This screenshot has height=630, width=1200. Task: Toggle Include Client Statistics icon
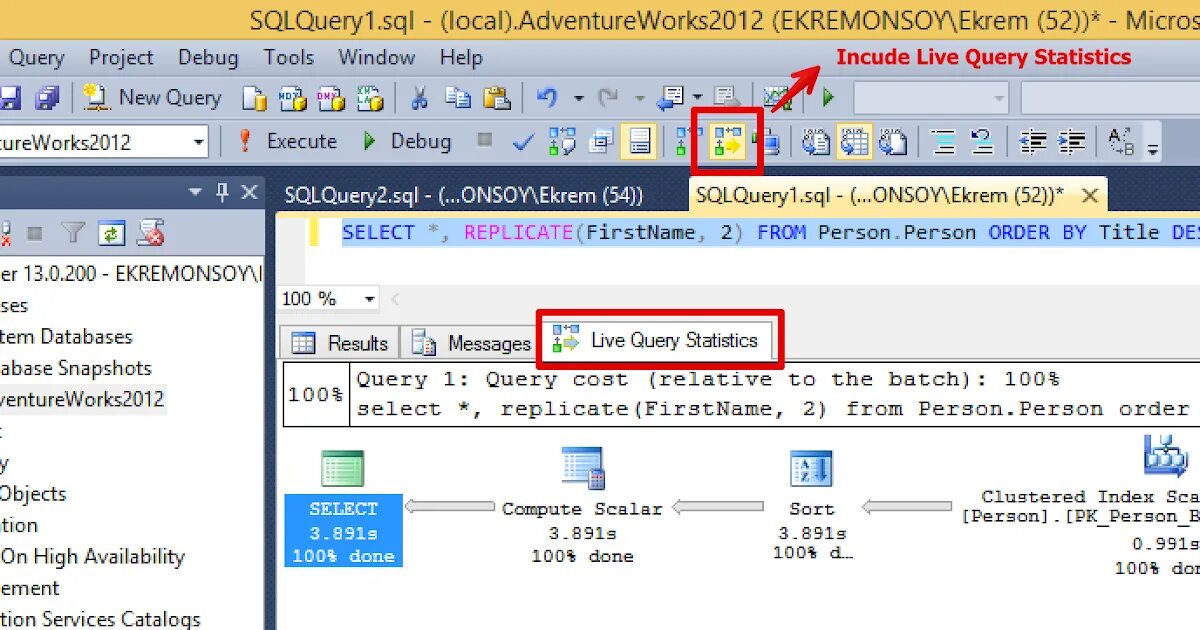[x=767, y=142]
